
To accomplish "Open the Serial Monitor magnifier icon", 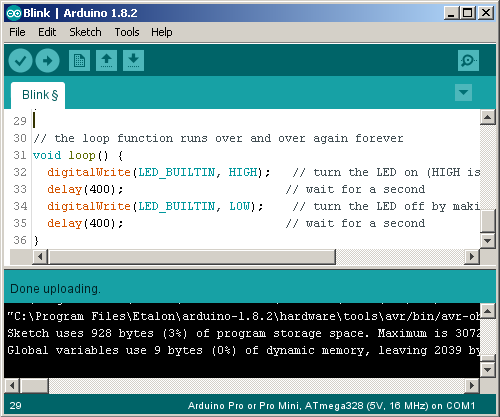I will [468, 61].
